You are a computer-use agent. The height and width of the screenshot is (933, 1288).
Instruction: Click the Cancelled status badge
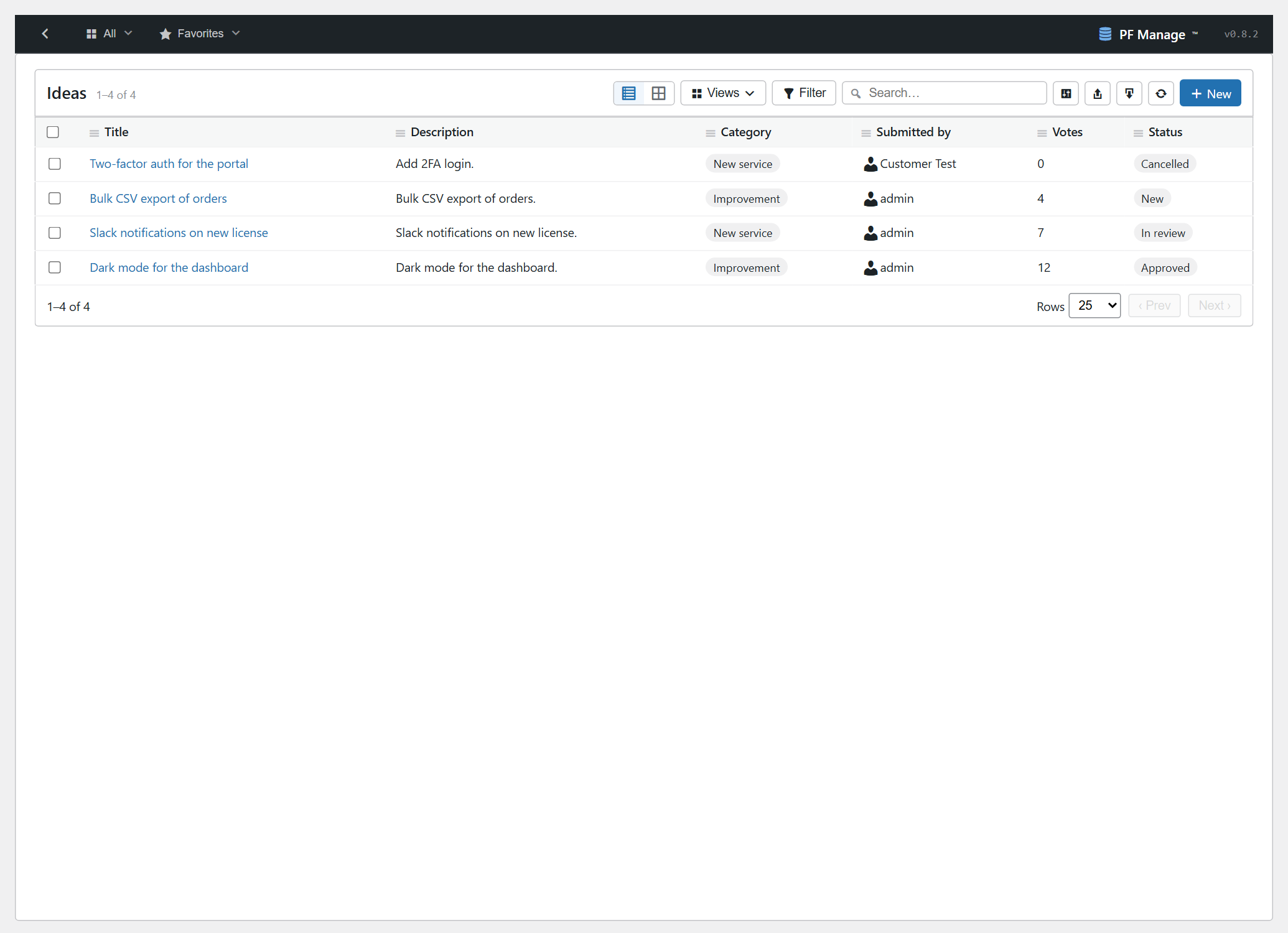(x=1164, y=164)
